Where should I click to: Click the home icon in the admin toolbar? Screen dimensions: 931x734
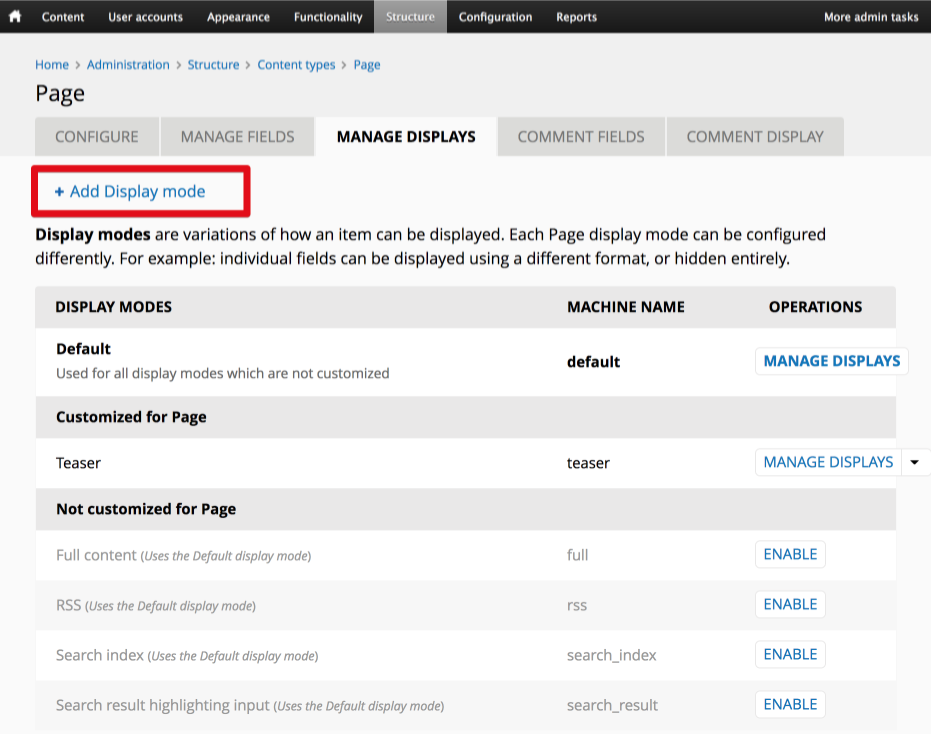[14, 16]
